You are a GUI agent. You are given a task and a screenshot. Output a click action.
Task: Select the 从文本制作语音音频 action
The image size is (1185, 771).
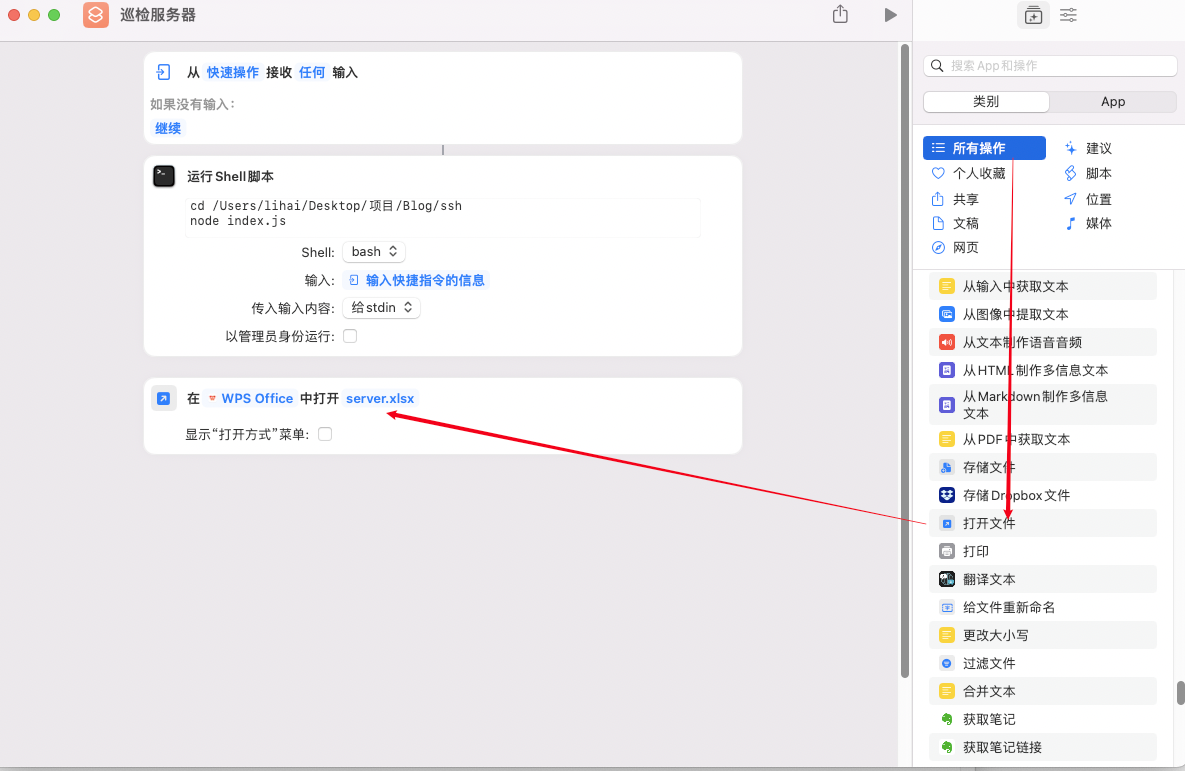click(1042, 342)
